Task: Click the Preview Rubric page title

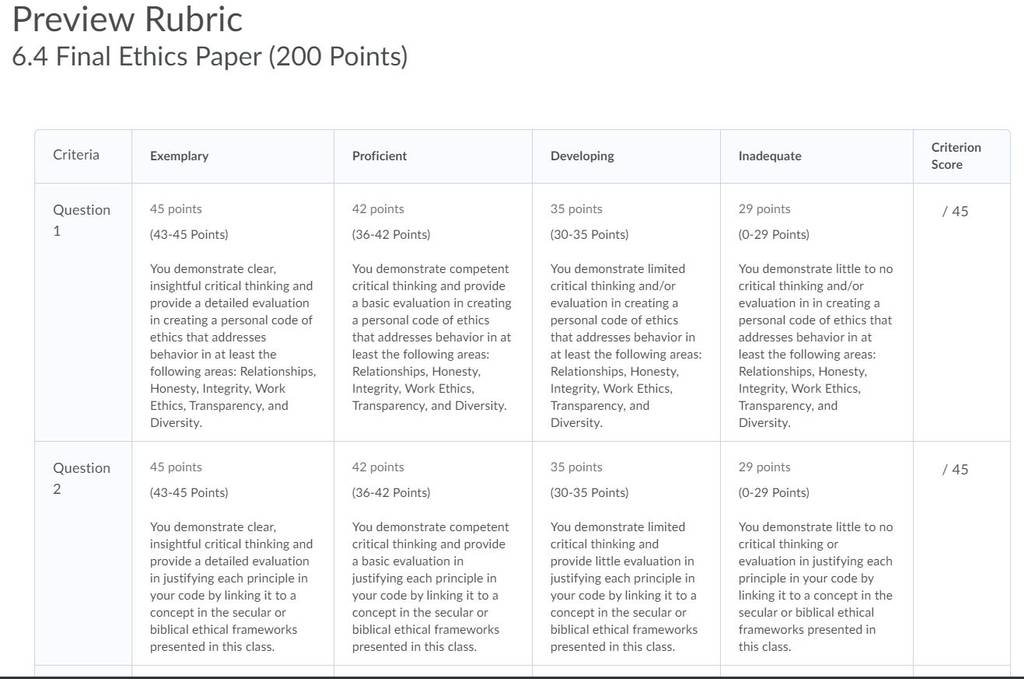Action: (x=127, y=19)
